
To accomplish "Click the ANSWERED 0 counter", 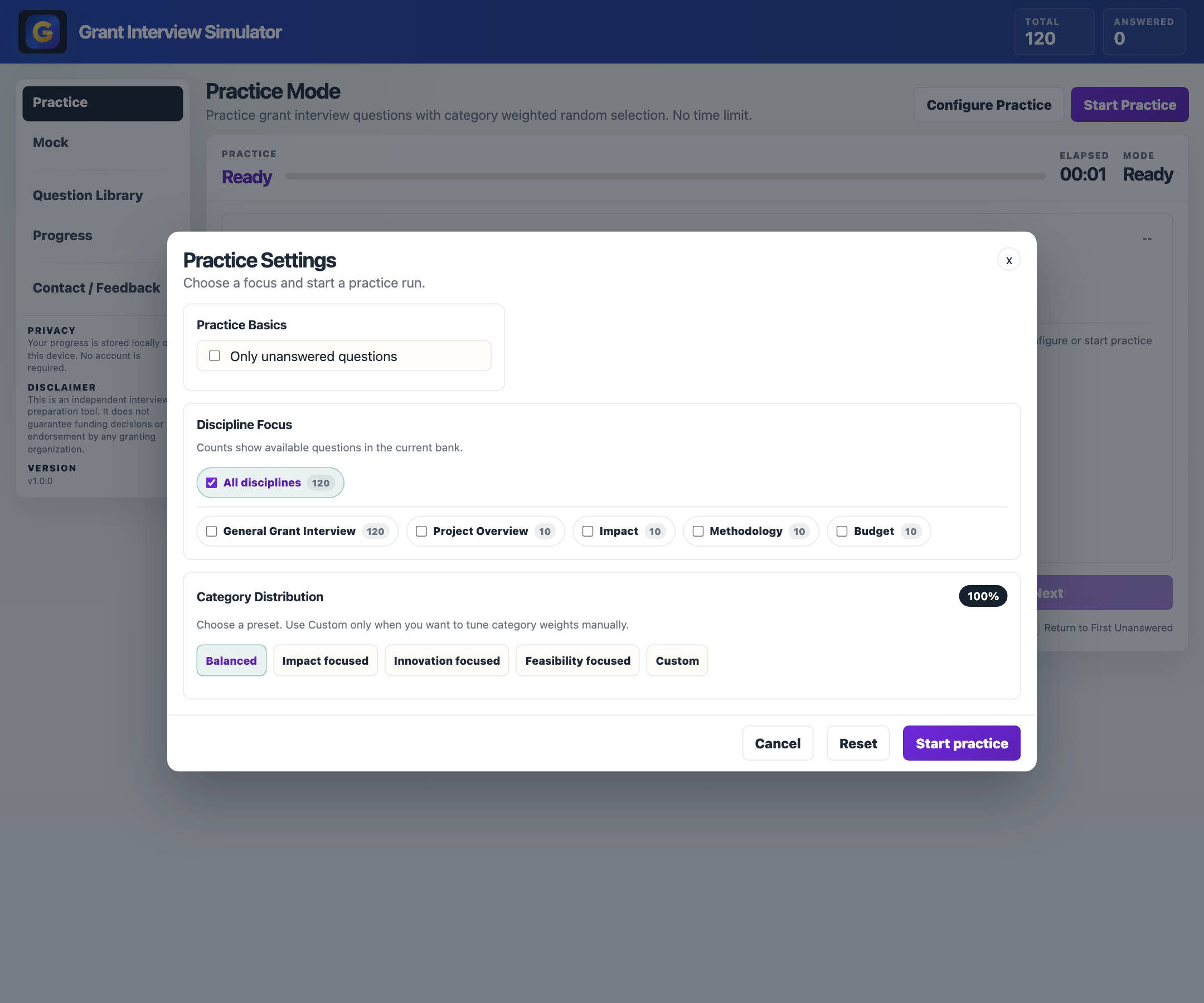I will (1143, 32).
